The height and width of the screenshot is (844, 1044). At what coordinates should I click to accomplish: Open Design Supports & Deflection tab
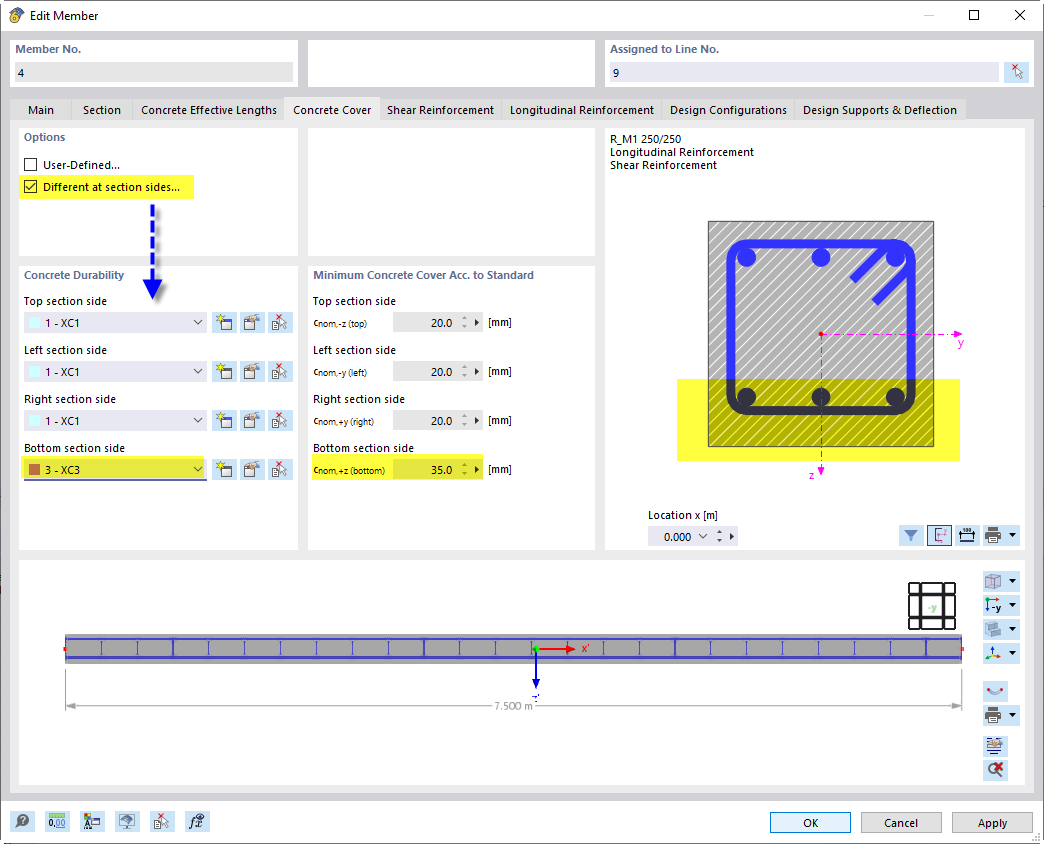click(x=880, y=110)
